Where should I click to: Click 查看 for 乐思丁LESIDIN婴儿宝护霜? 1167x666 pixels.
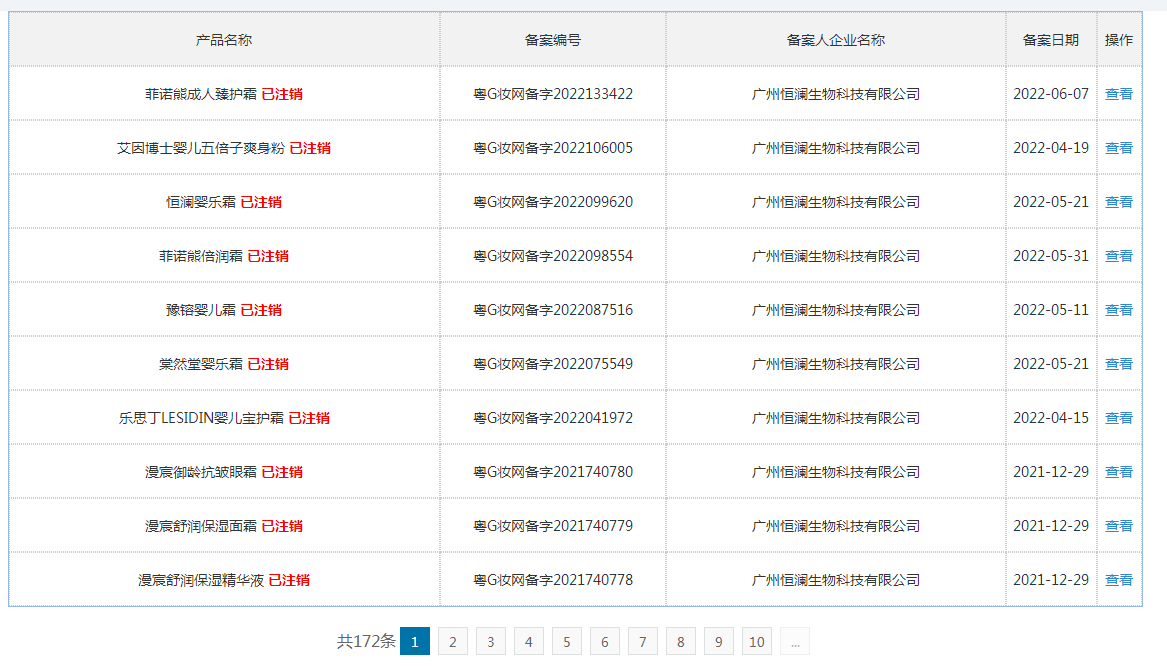click(x=1119, y=418)
